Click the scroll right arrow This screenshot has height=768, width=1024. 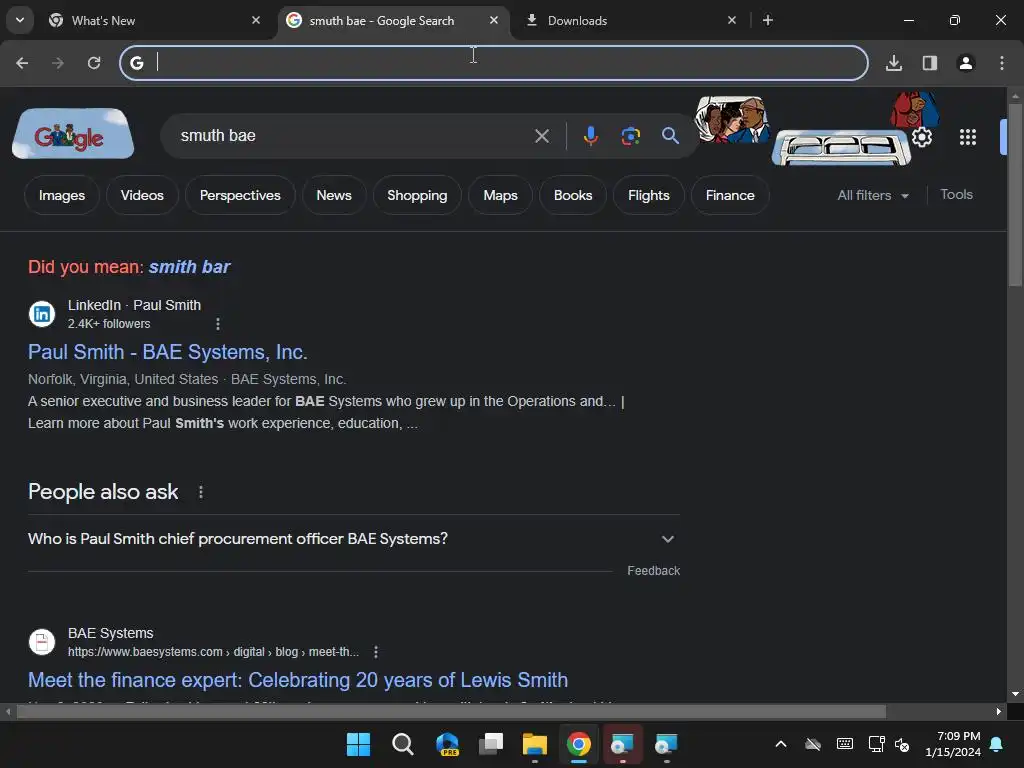coord(999,711)
